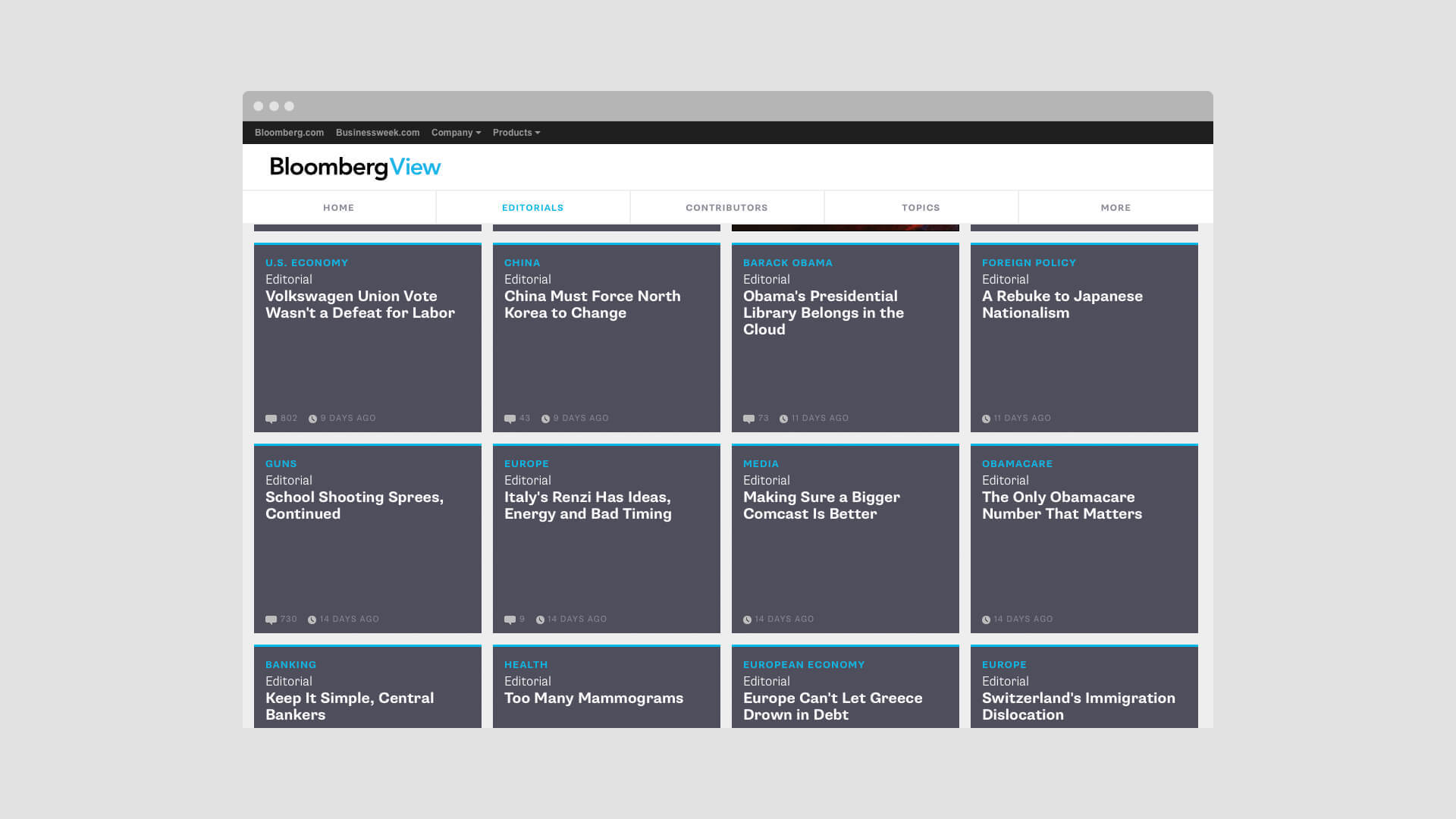The height and width of the screenshot is (819, 1456).
Task: Open the Topics tab
Action: coord(921,208)
